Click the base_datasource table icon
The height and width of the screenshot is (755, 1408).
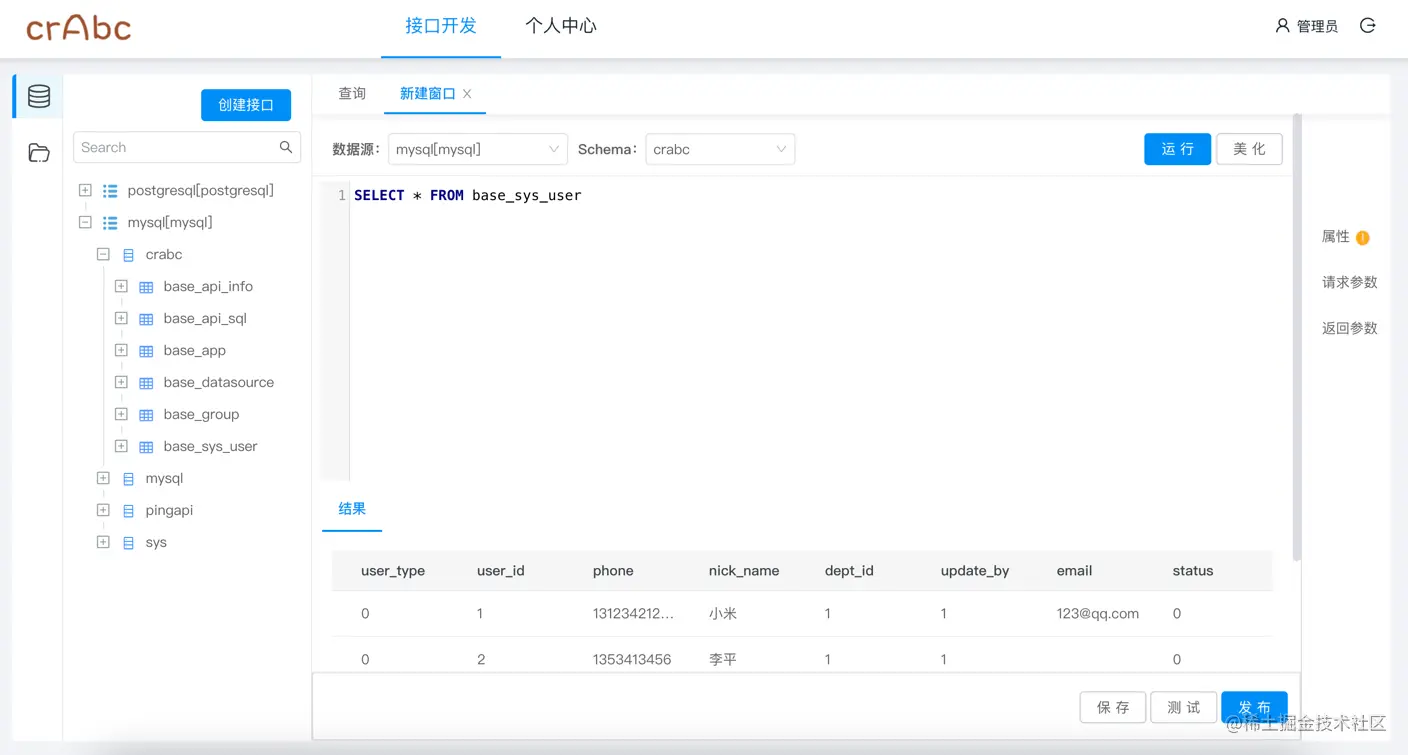tap(146, 383)
